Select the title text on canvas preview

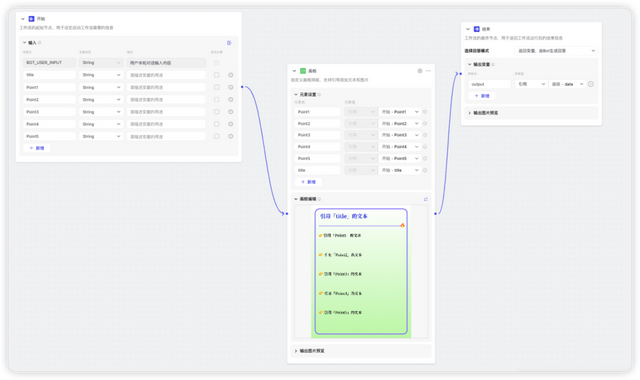pyautogui.click(x=344, y=216)
